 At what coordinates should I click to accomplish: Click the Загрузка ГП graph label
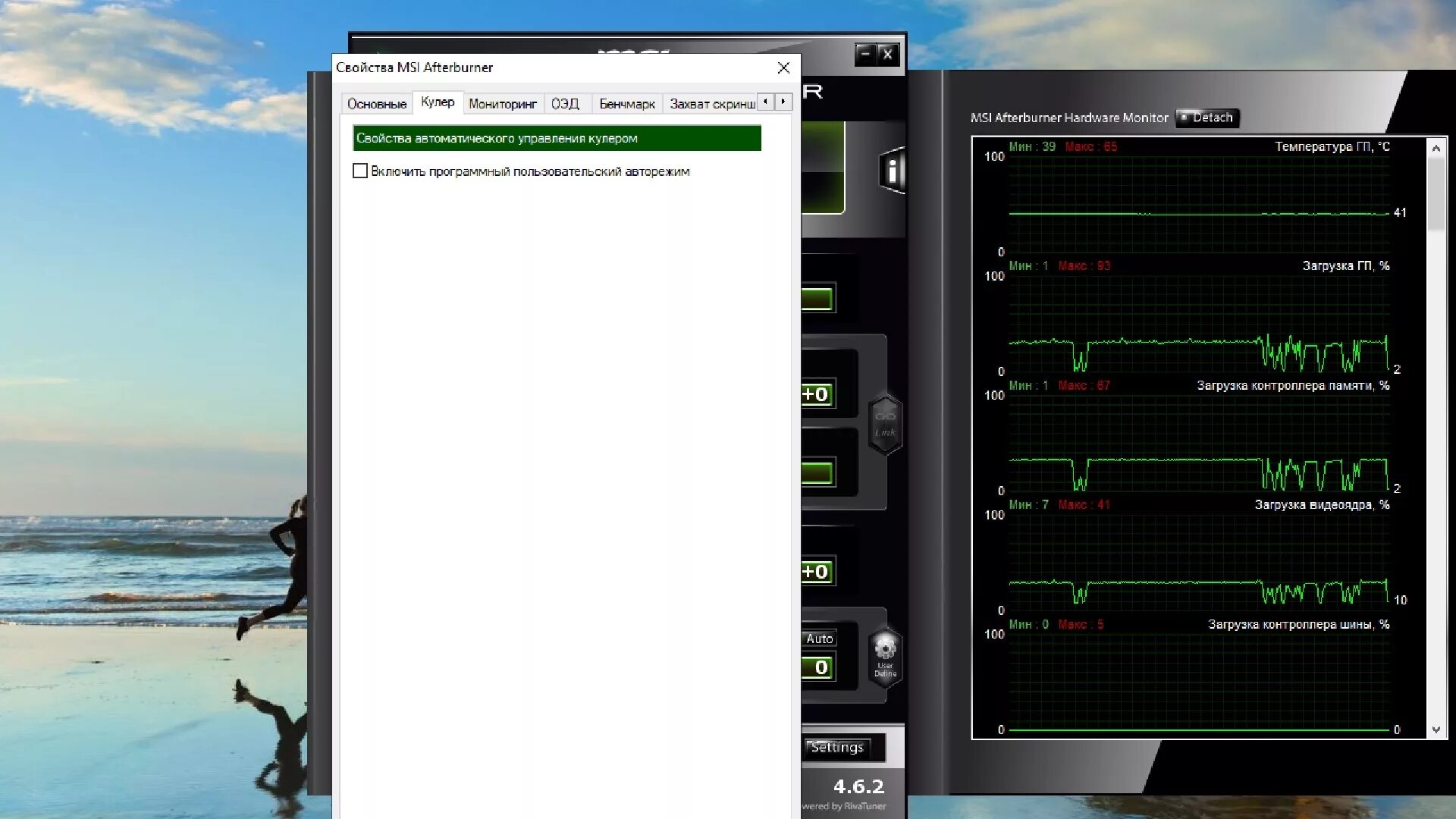(1346, 265)
